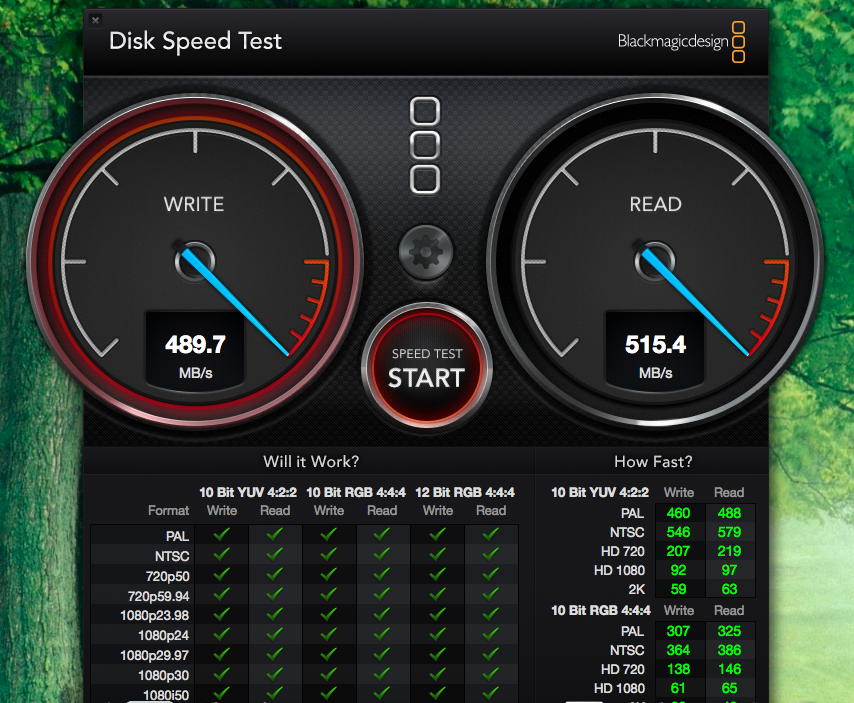This screenshot has width=854, height=703.
Task: Click the 10 Bit RGB 4:4:4 heading in How Fast
Action: click(x=601, y=610)
